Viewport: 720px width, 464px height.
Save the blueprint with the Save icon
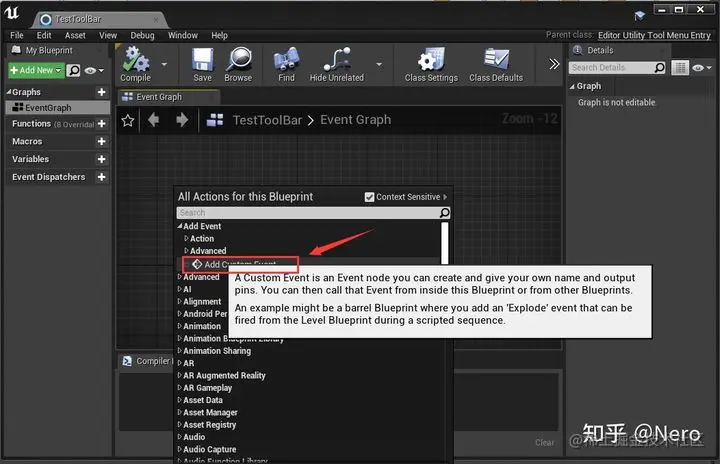pos(202,64)
